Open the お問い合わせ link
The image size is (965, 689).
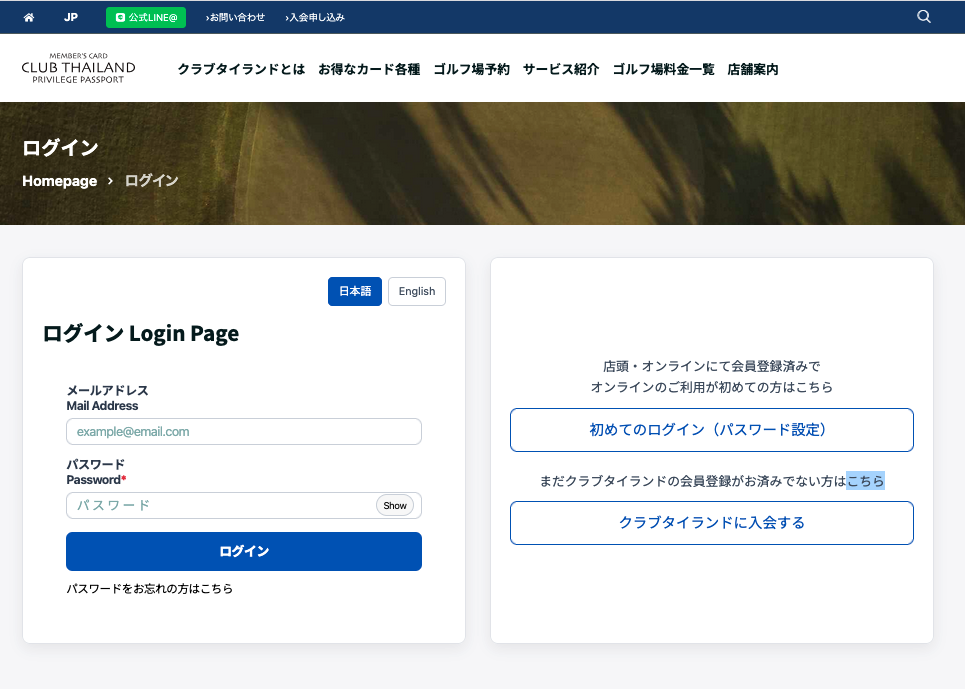coord(235,17)
